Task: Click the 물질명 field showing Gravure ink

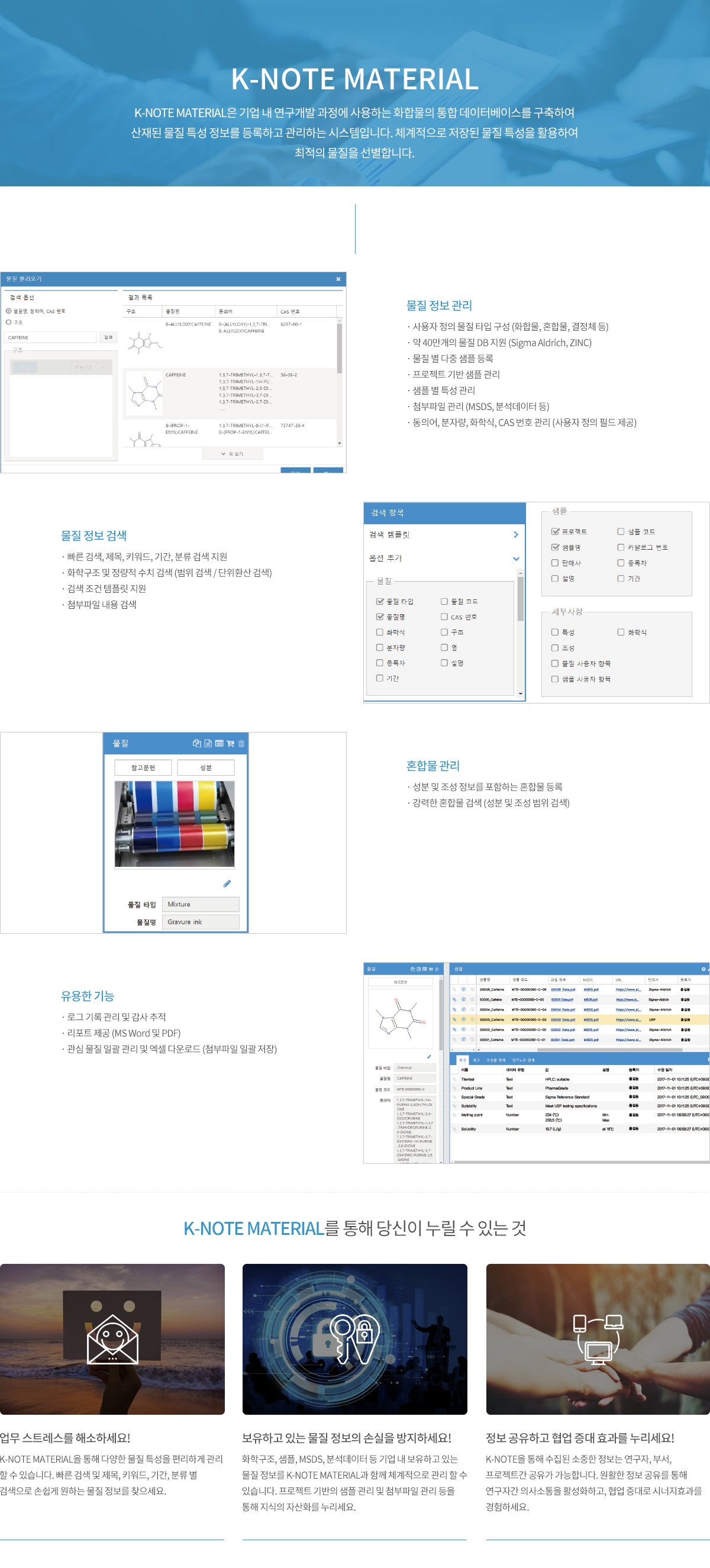Action: point(201,922)
